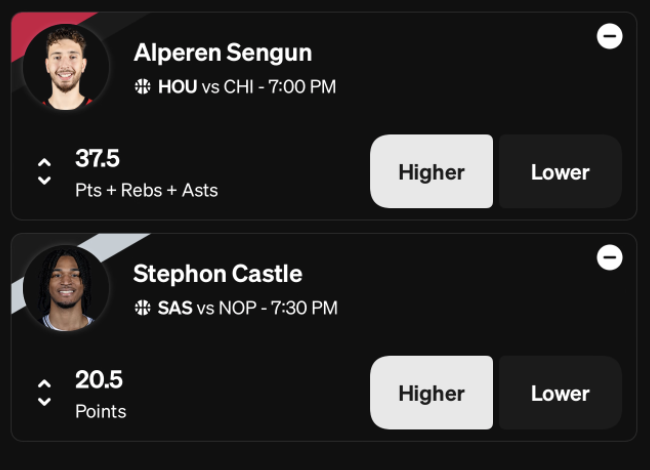
Task: Click basketball icon beside HOU vs CHI
Action: [143, 87]
